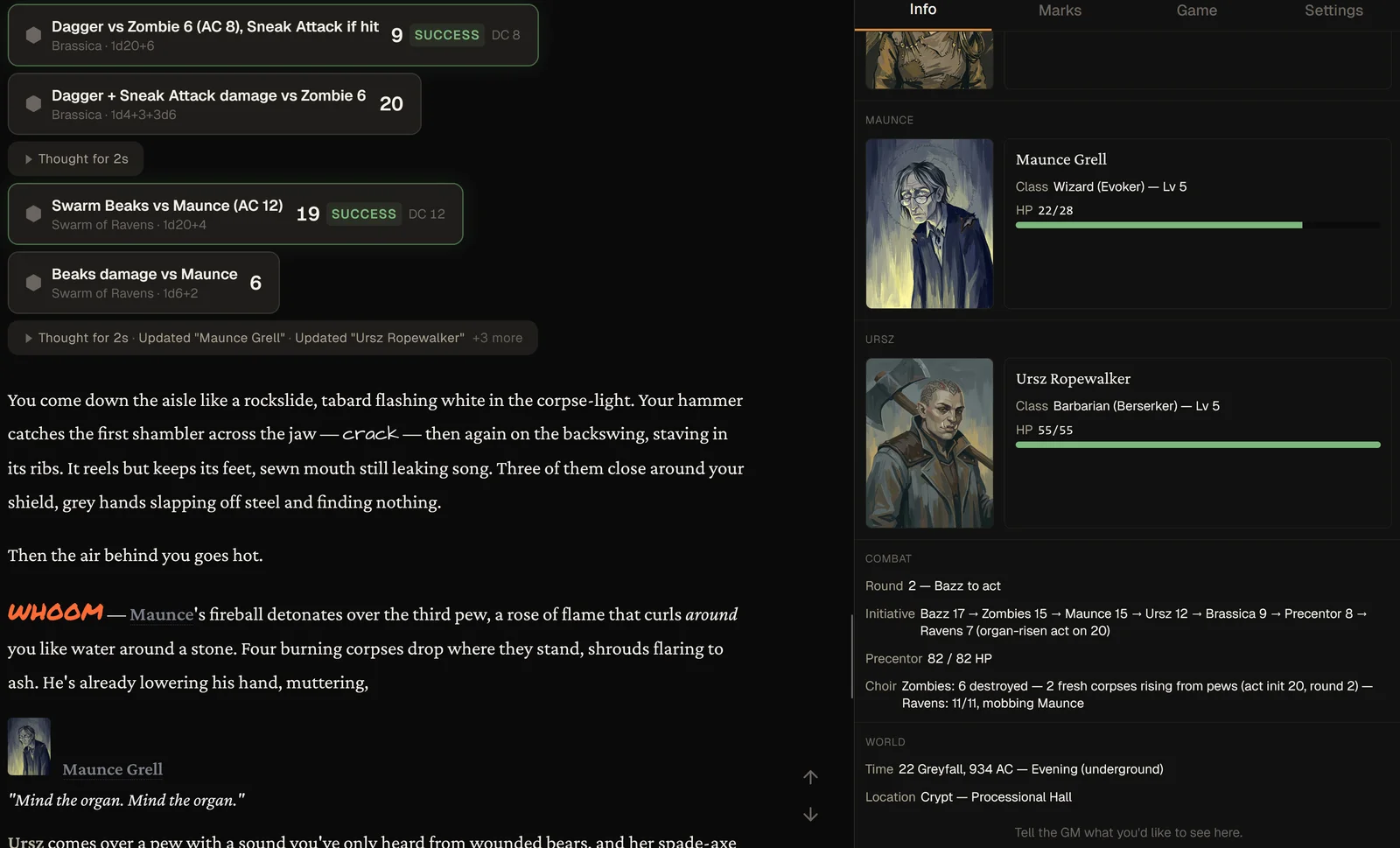
Task: Click the roll result 20 on Sneak Attack damage
Action: (x=391, y=104)
